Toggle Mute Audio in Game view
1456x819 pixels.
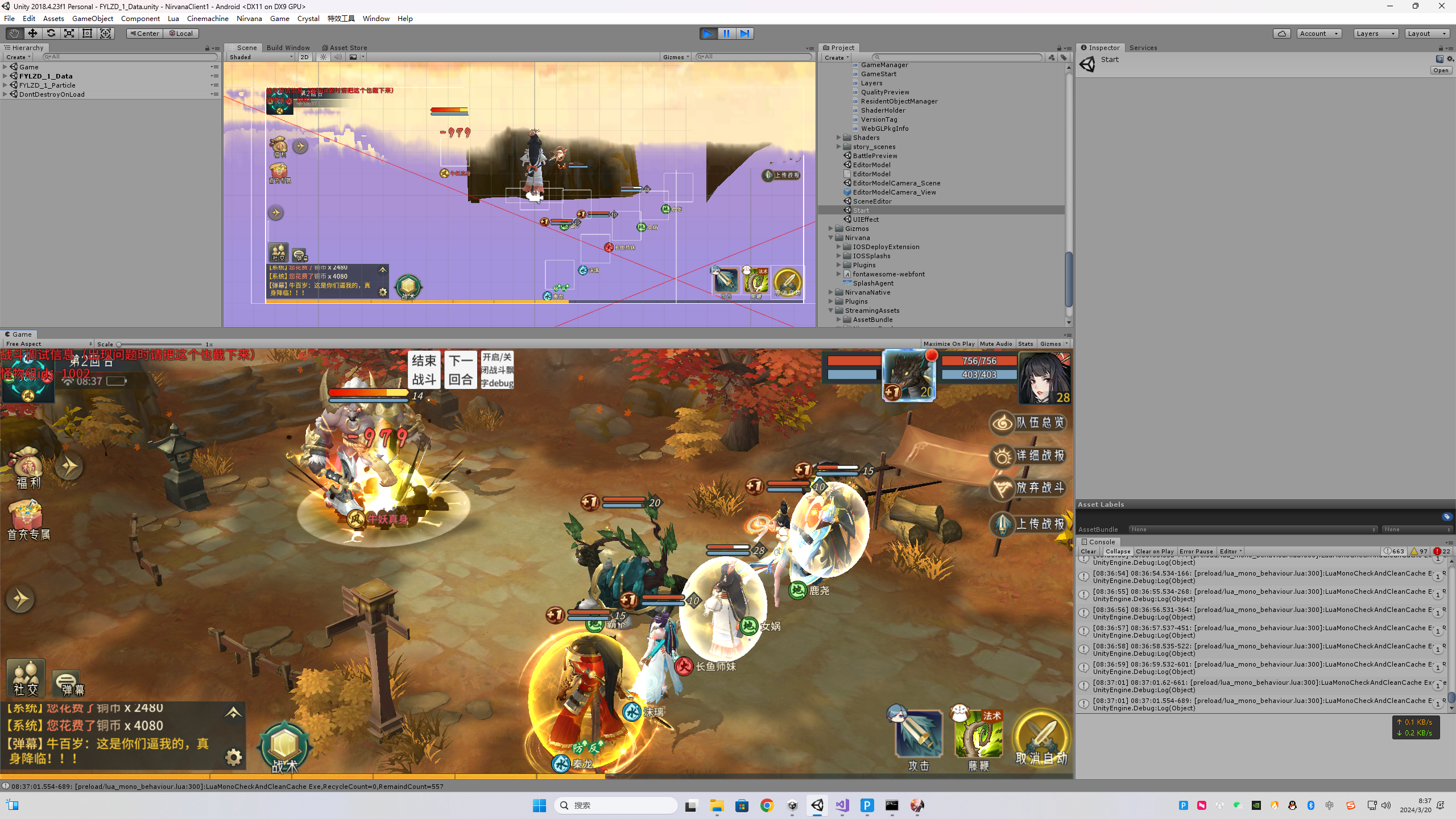click(996, 344)
